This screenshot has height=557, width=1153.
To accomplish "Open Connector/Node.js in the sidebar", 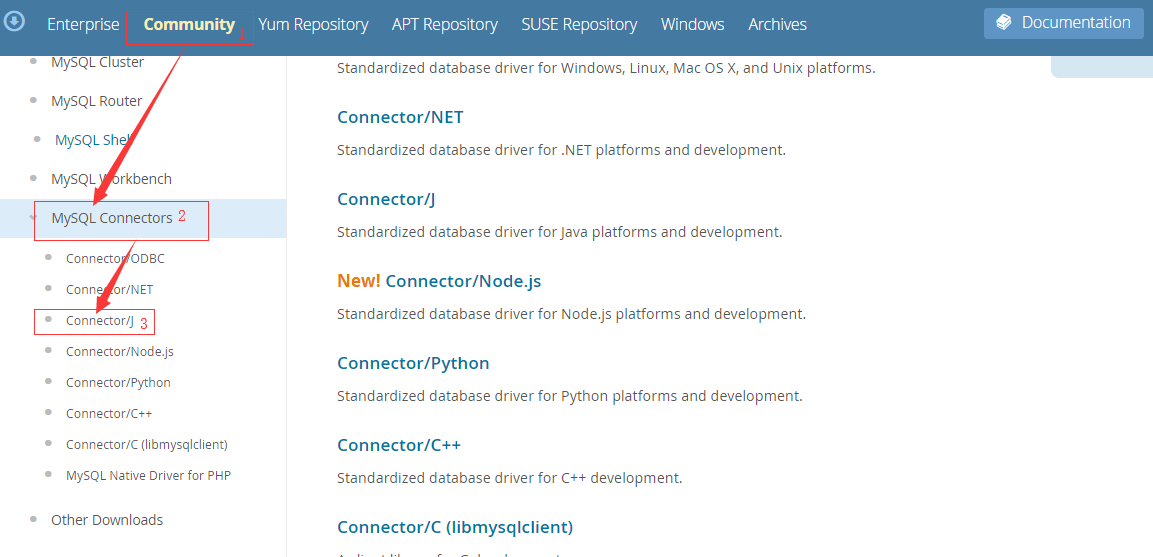I will pyautogui.click(x=120, y=352).
